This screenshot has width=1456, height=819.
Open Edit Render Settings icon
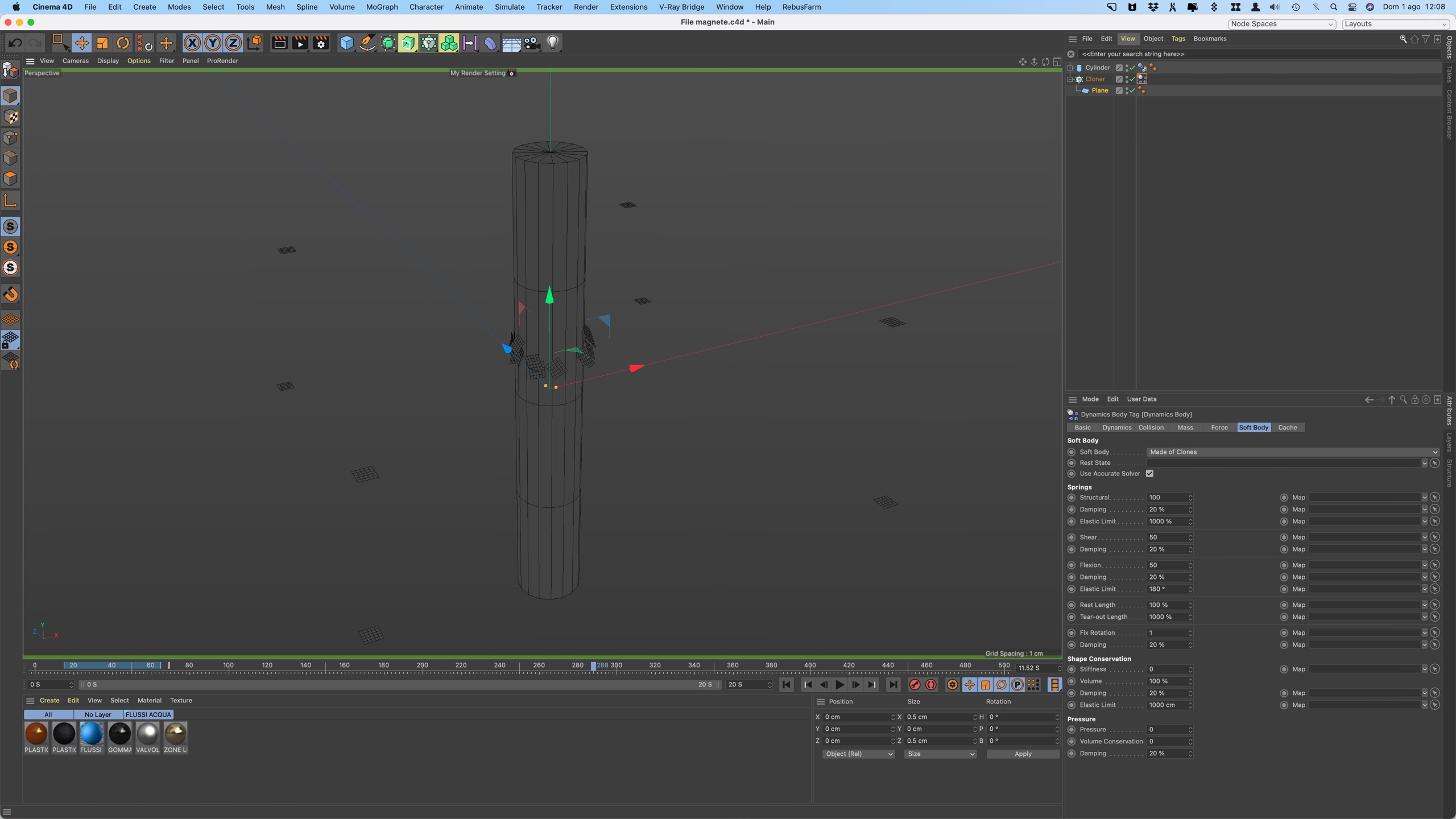pos(321,43)
